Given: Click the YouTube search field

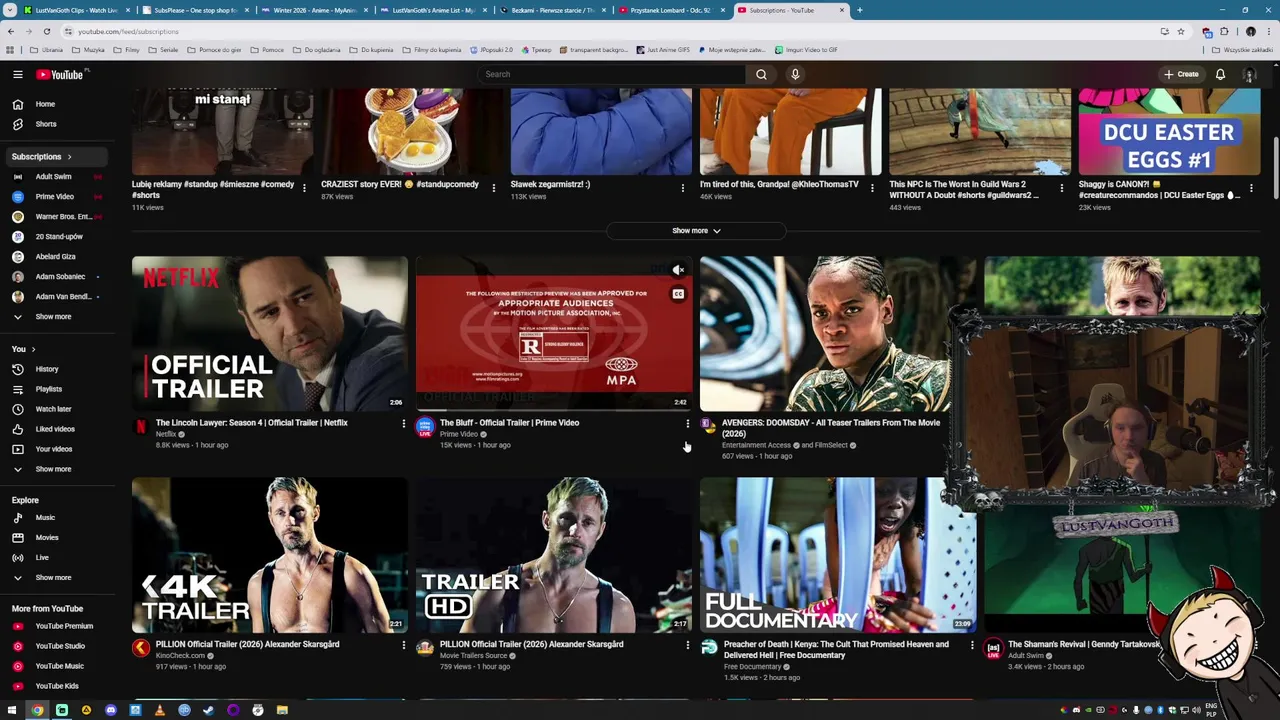Looking at the screenshot, I should (x=611, y=74).
